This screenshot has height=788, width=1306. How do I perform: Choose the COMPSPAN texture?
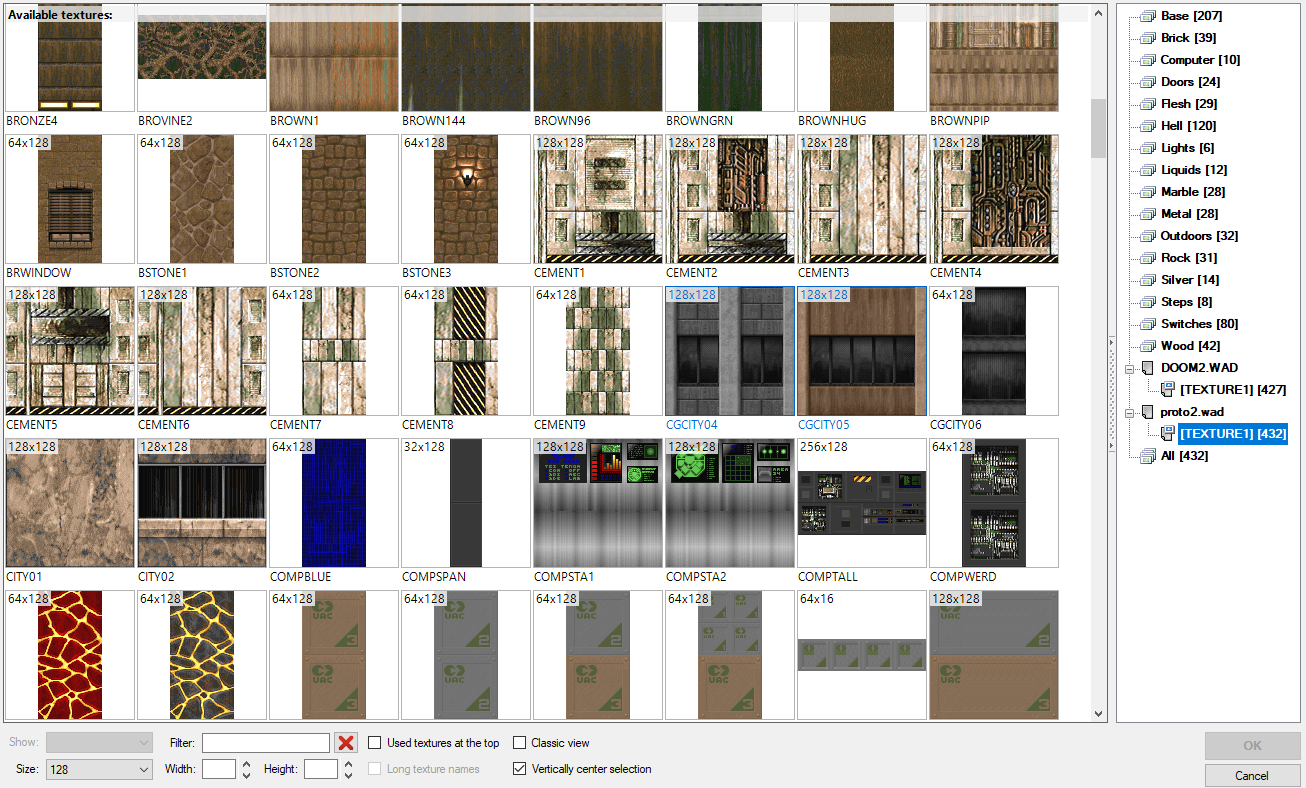coord(465,503)
